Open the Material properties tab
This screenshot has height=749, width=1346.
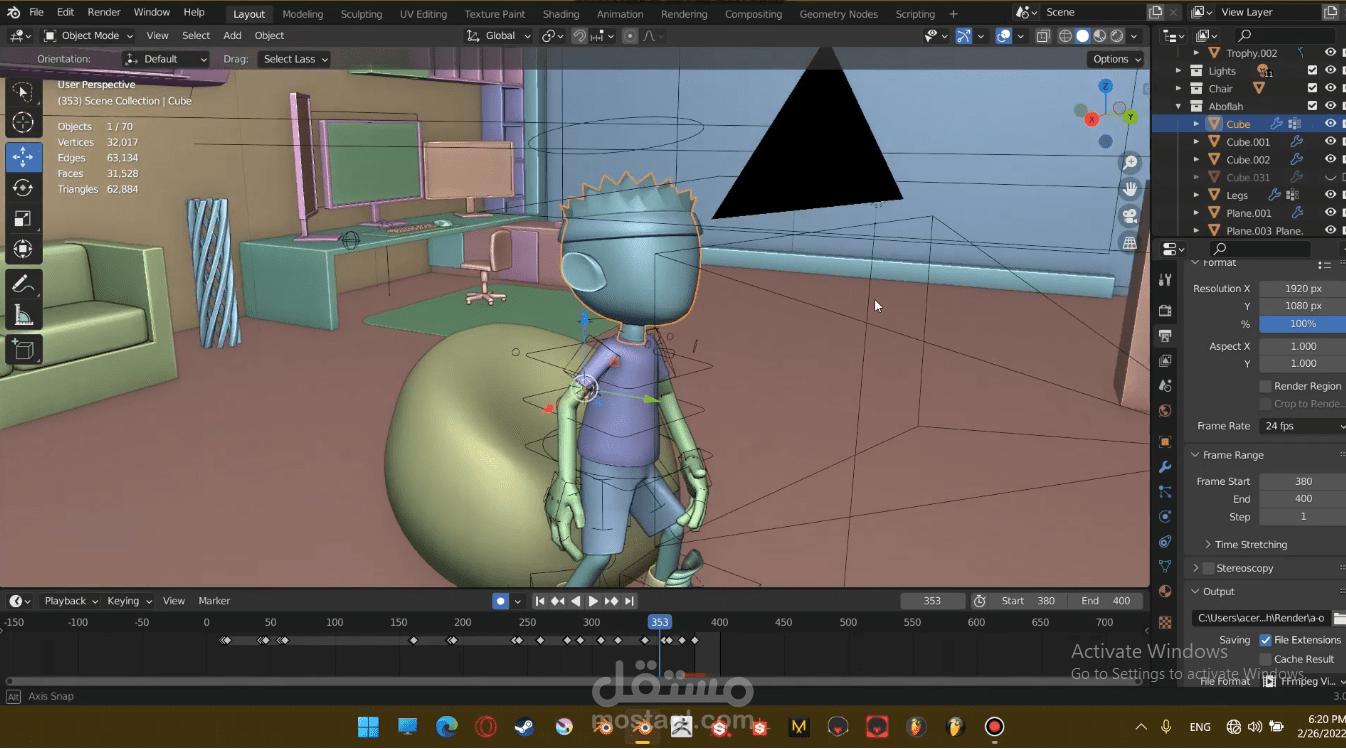tap(1165, 592)
